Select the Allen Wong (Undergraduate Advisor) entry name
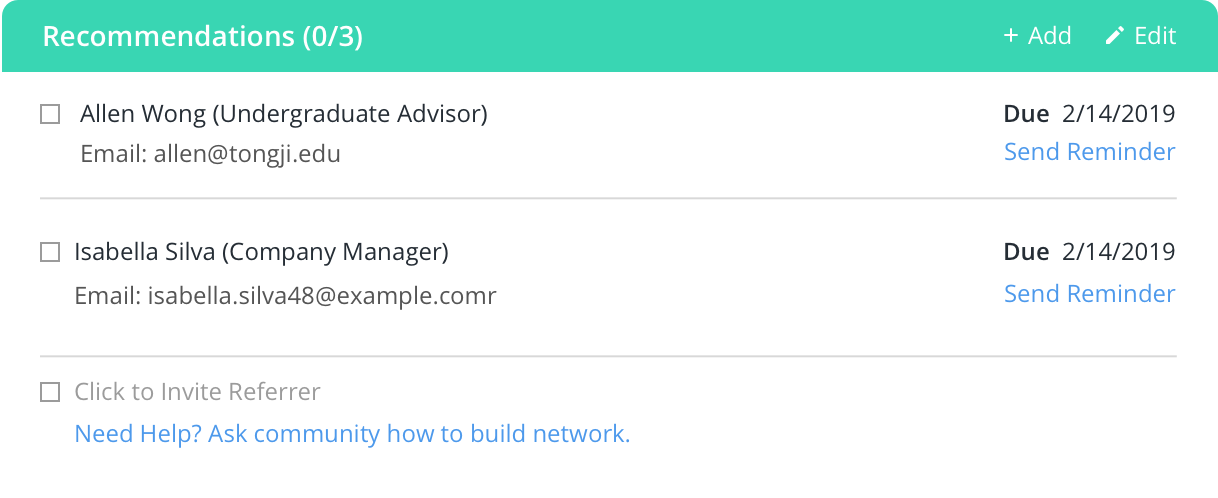Viewport: 1218px width, 498px height. click(x=283, y=114)
